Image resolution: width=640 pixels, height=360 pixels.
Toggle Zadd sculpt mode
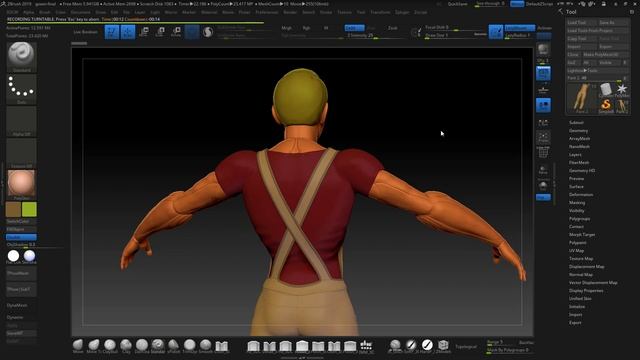[x=354, y=28]
